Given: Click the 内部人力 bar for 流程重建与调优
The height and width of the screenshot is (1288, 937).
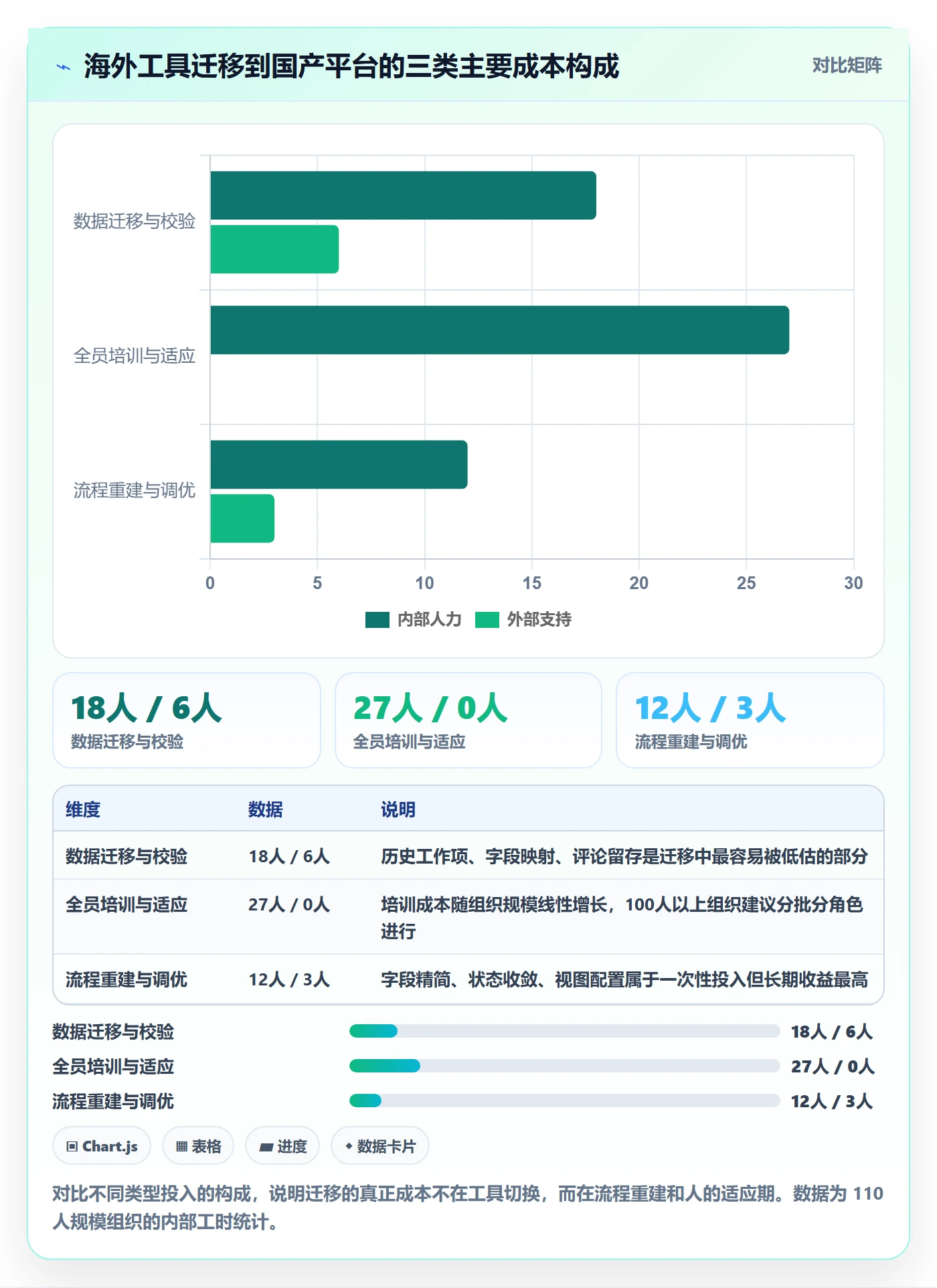Looking at the screenshot, I should click(339, 465).
